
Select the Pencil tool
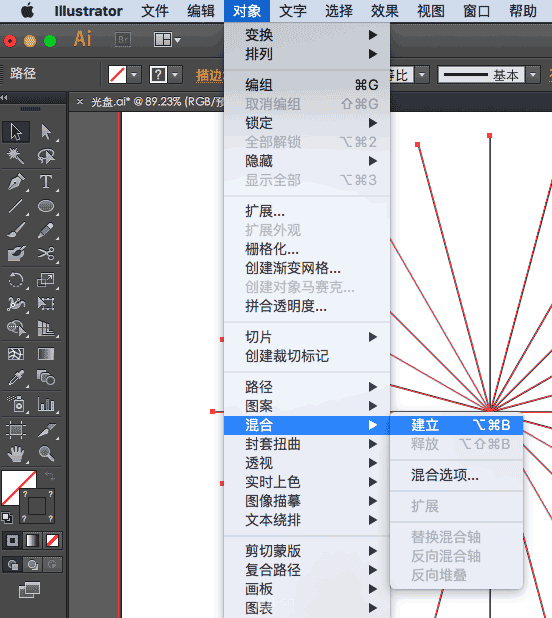tap(46, 230)
